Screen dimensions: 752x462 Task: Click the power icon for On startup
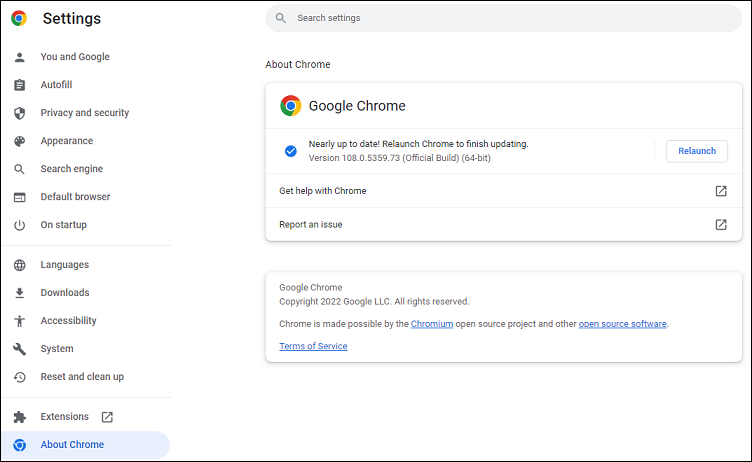tap(19, 225)
